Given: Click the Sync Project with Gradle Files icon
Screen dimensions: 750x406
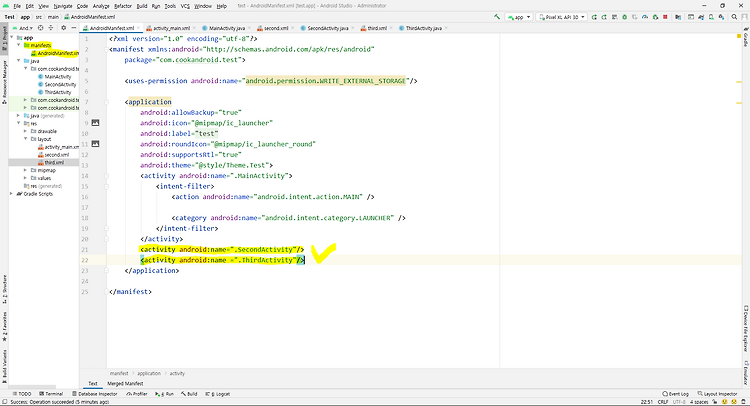Looking at the screenshot, I should (701, 17).
